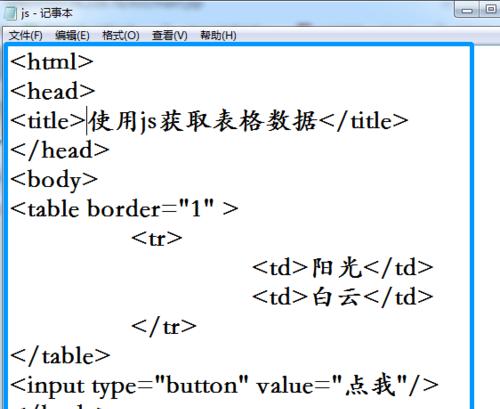
Task: Maximize the Notepad window
Action: point(490,9)
